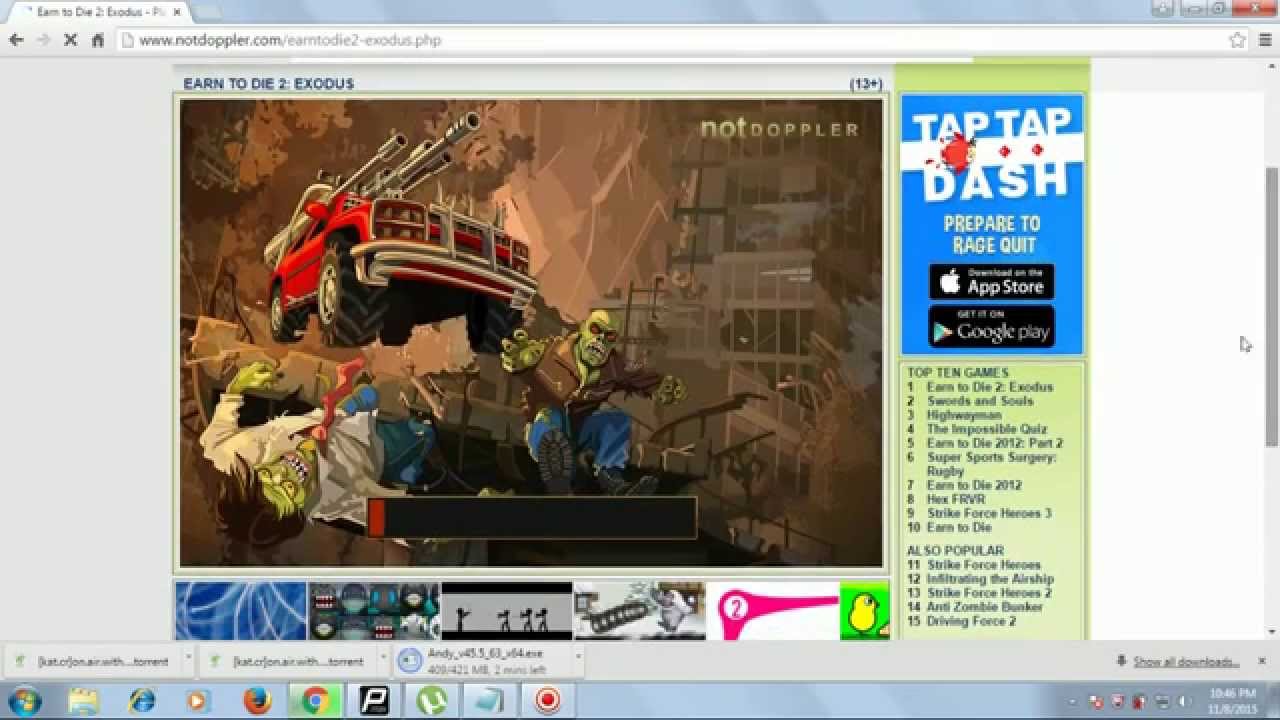Show hidden system tray icons
This screenshot has height=720, width=1280.
point(1072,702)
